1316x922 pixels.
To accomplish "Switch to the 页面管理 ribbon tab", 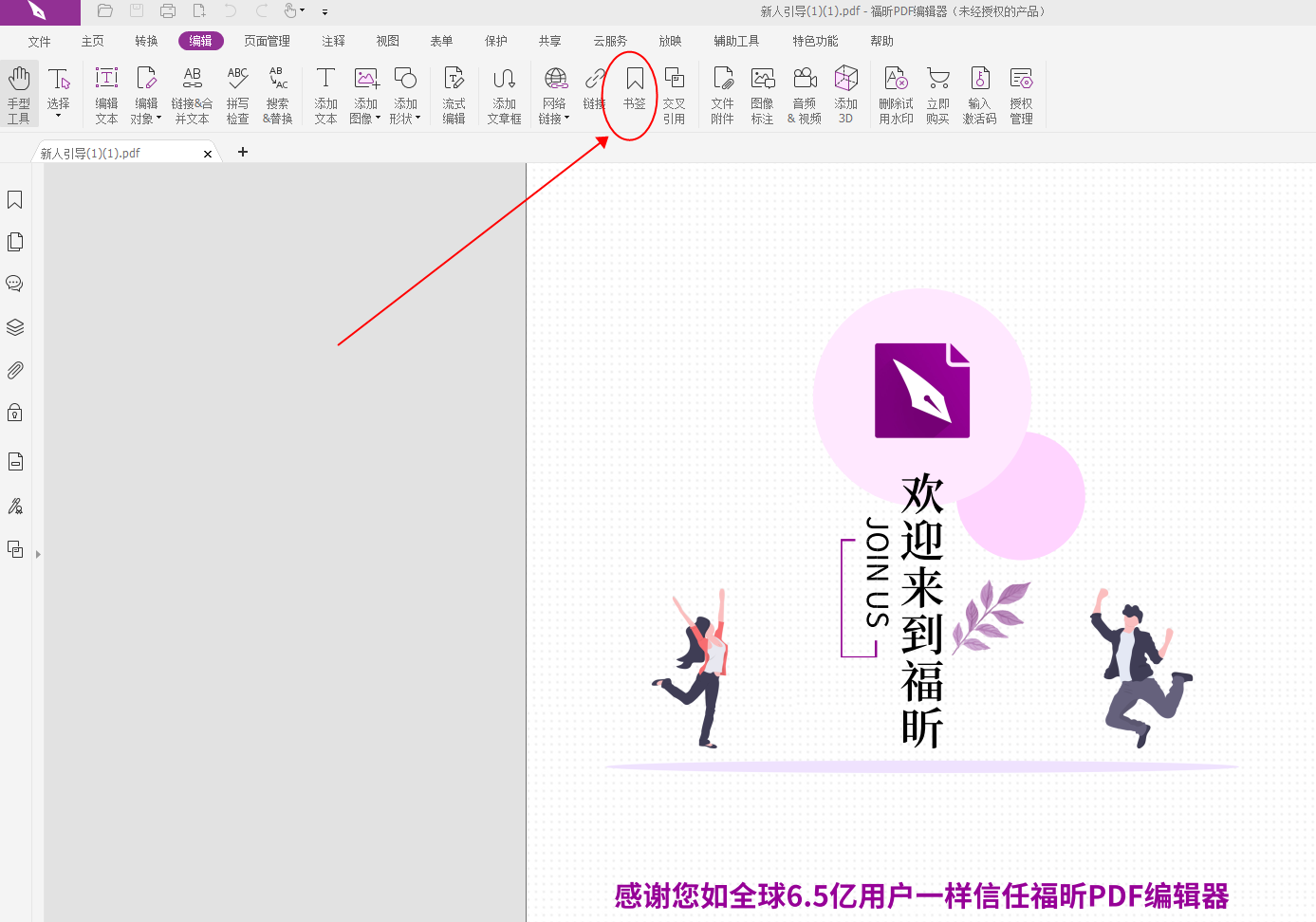I will tap(267, 41).
